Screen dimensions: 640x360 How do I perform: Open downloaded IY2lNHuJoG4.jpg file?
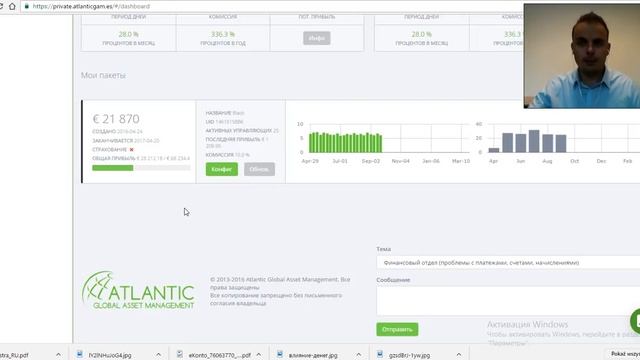point(109,355)
